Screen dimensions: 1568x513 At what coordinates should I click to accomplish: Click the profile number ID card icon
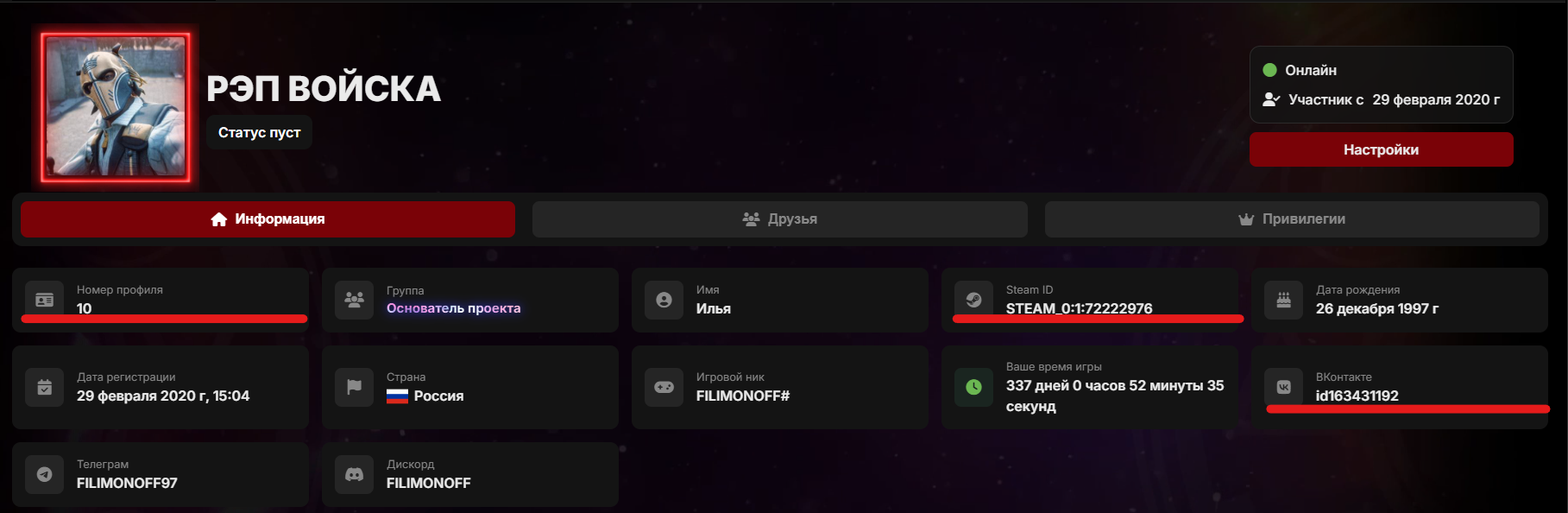pos(44,300)
